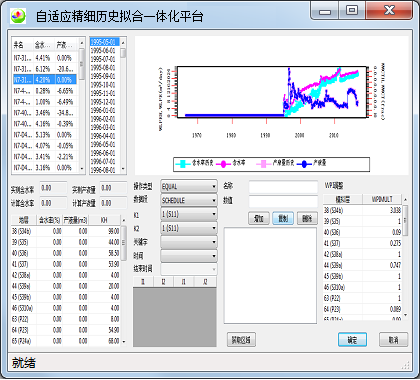Click the pink legend marker for 产液量历史
The height and width of the screenshot is (380, 420).
[x=264, y=164]
